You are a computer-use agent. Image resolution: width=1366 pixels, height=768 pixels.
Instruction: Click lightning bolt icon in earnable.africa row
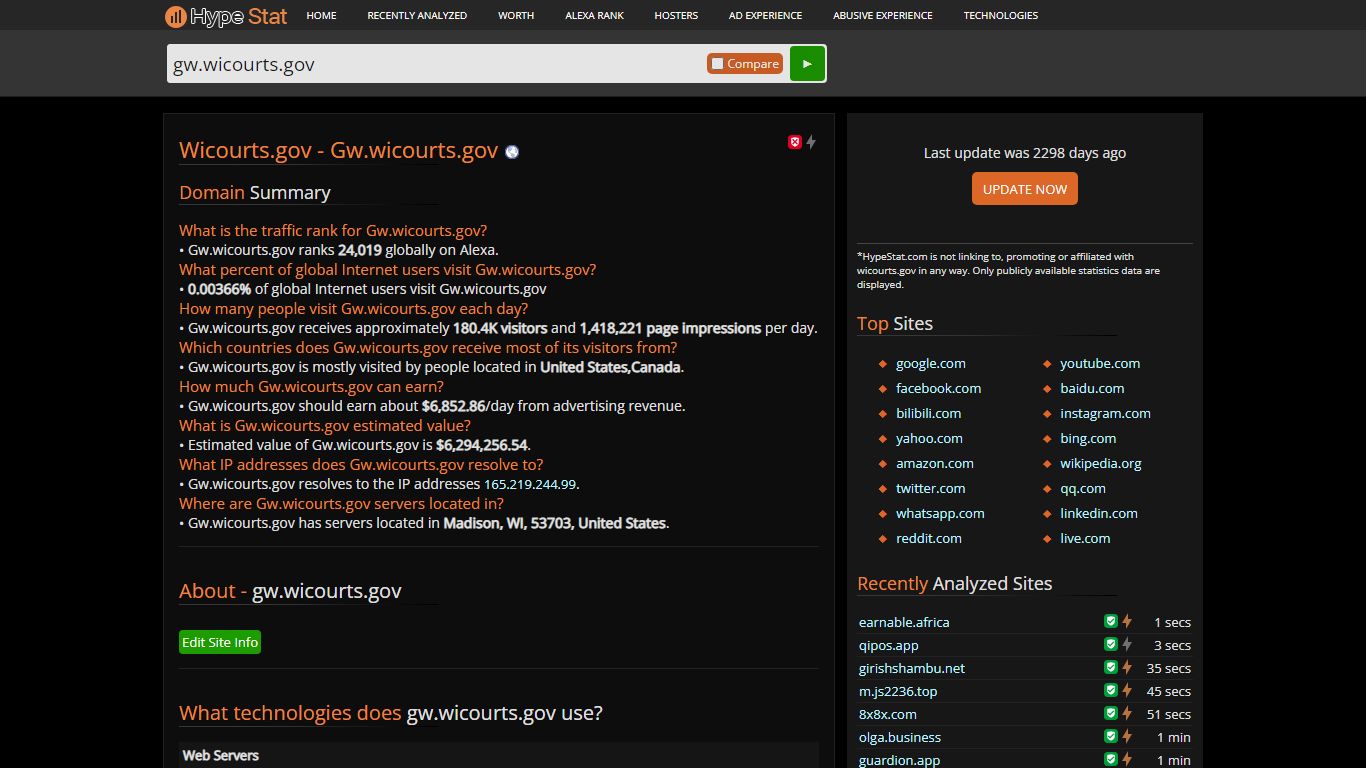1126,621
